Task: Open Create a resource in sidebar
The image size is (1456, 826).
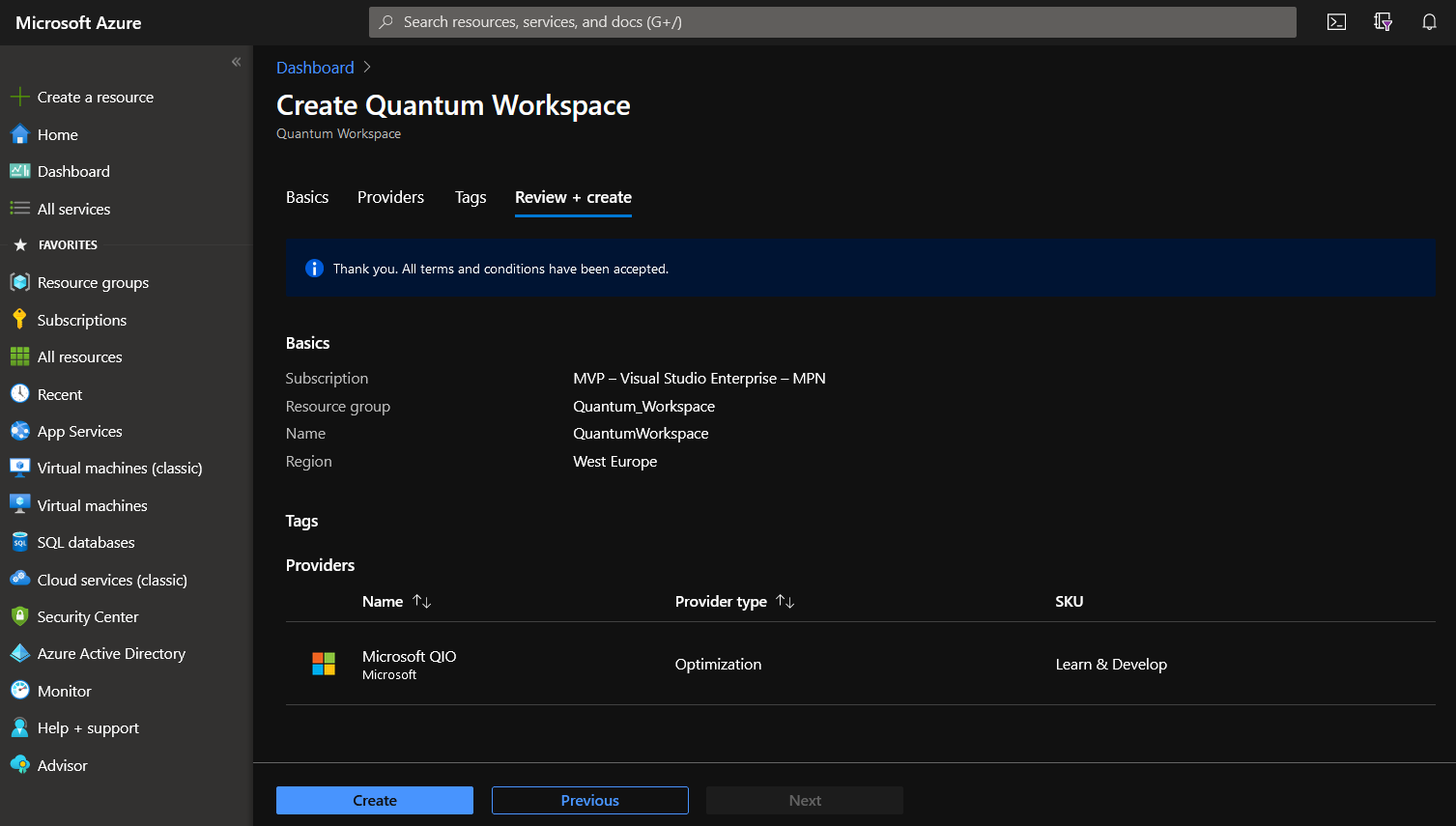Action: pos(96,97)
